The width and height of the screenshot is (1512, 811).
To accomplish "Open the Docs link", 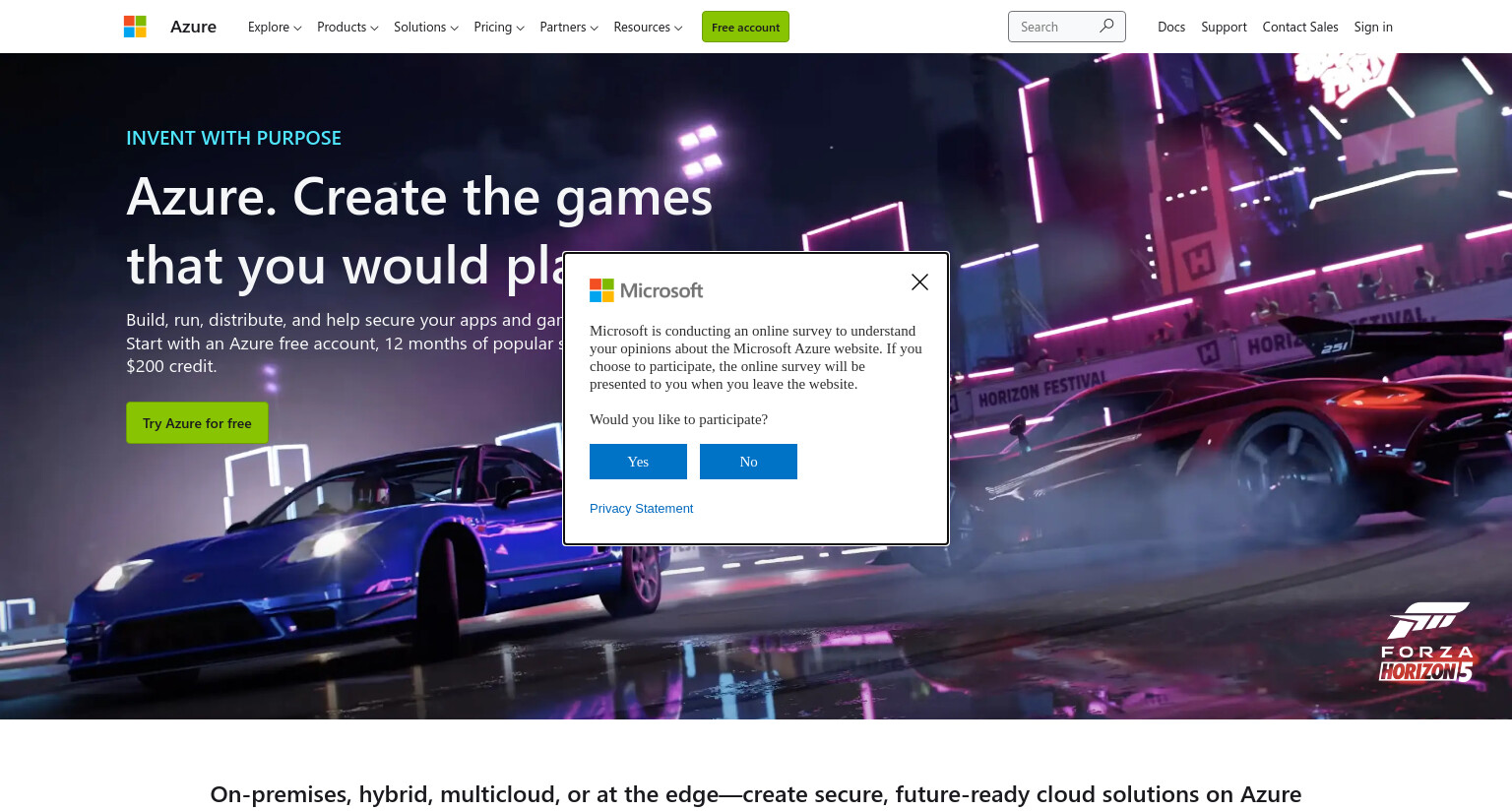I will point(1171,27).
